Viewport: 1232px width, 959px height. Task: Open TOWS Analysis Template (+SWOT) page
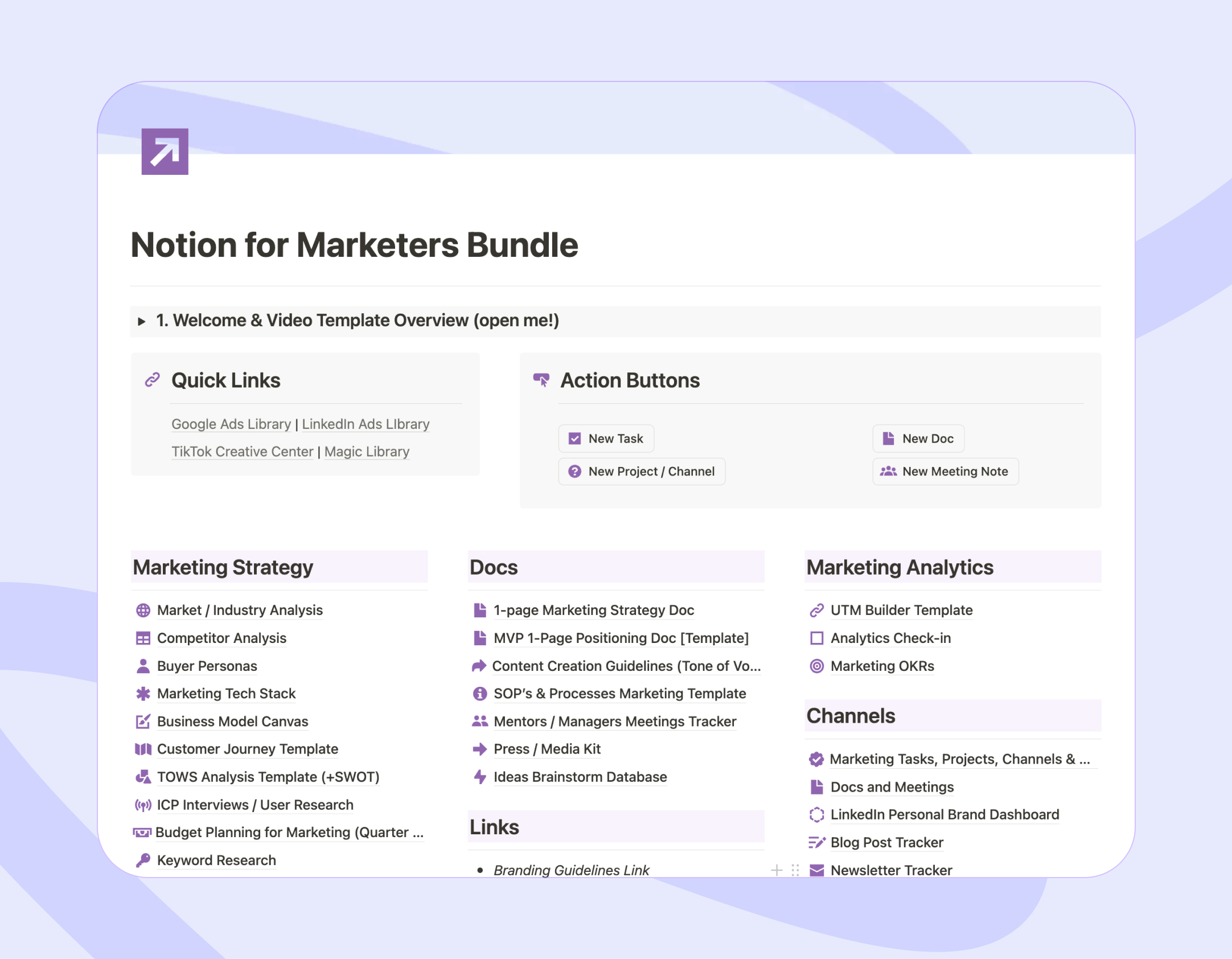coord(268,777)
